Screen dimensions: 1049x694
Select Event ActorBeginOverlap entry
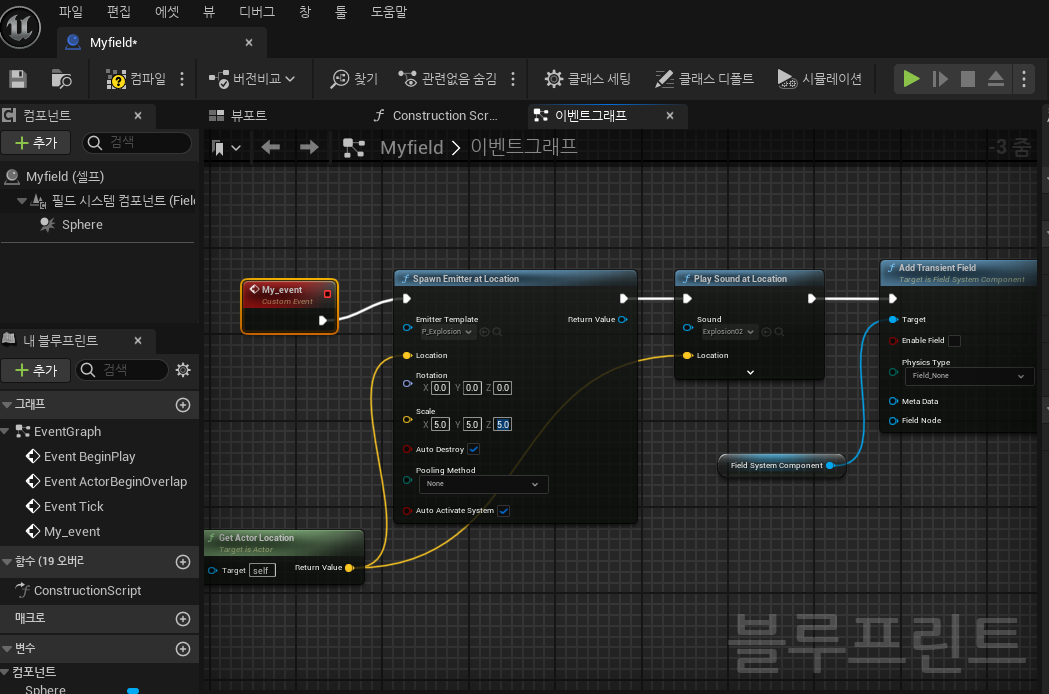pos(115,482)
